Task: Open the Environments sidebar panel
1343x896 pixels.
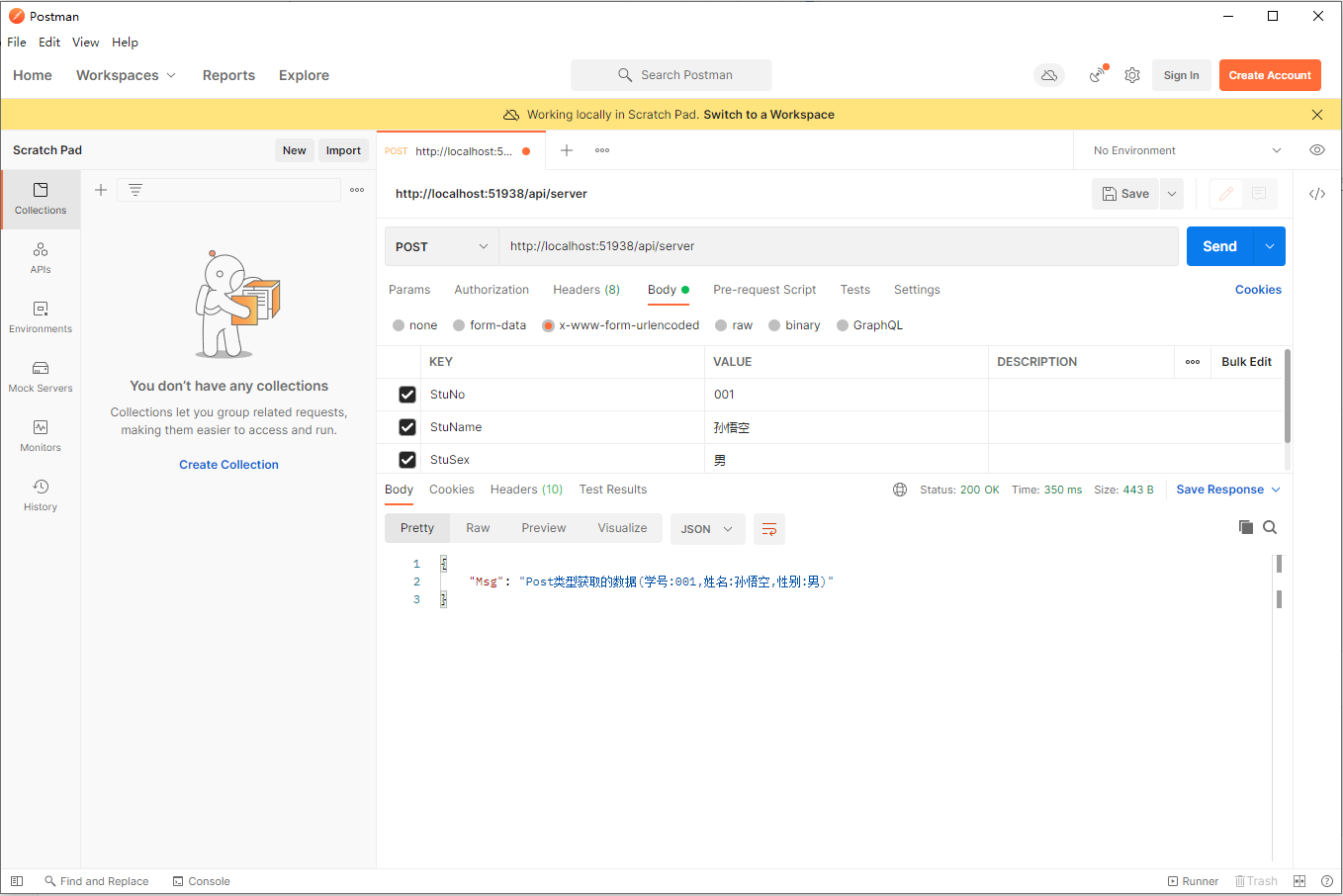Action: 41,317
